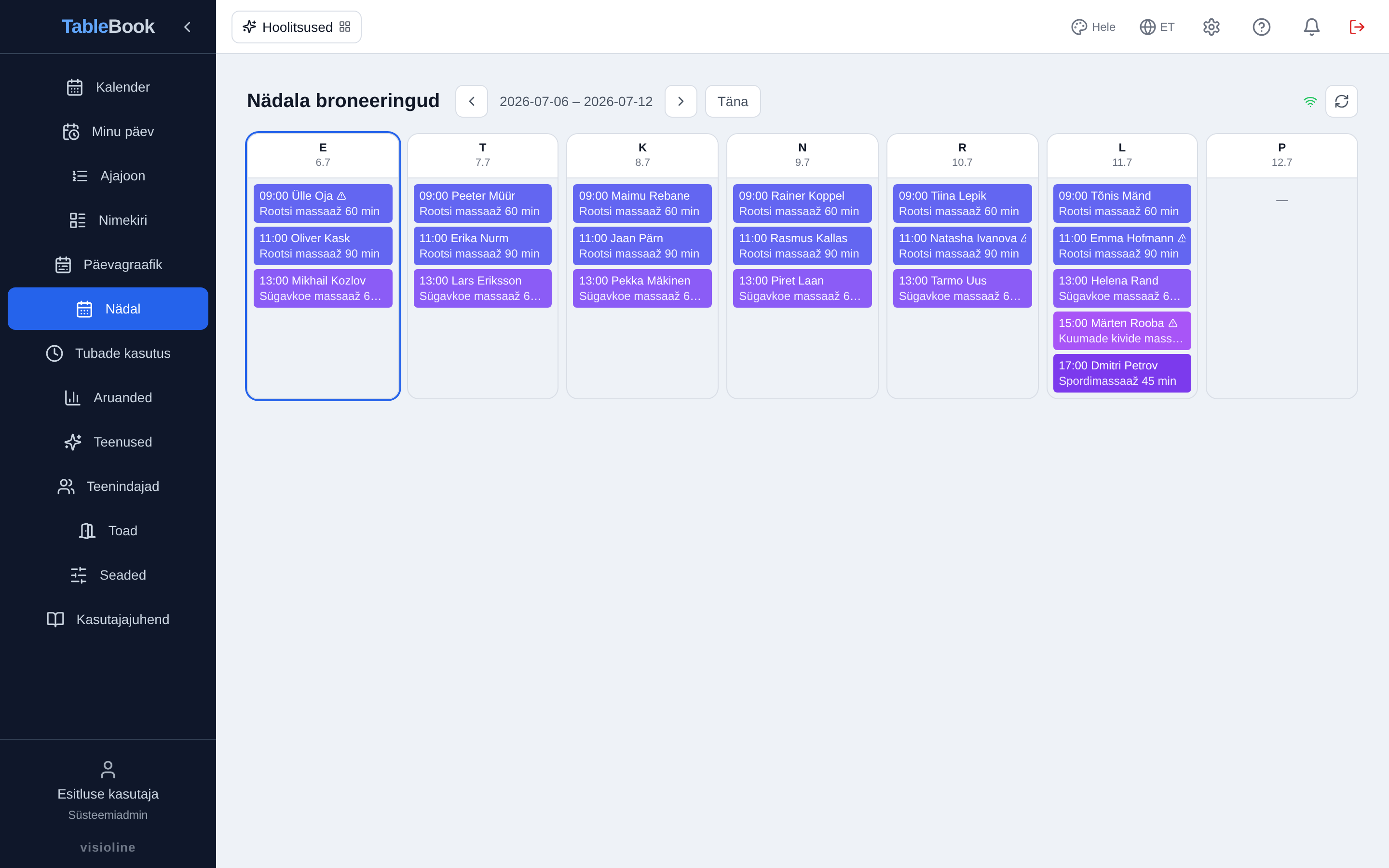Open the Hoolitsused module dropdown

click(x=296, y=27)
